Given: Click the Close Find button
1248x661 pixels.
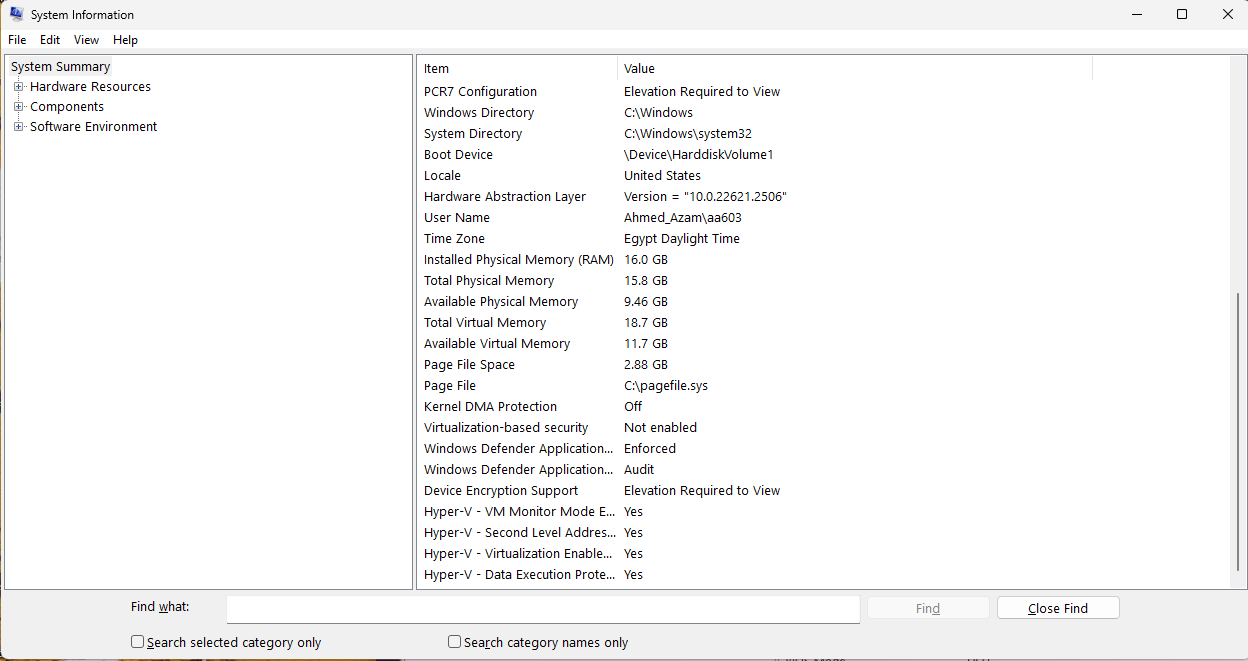Looking at the screenshot, I should pyautogui.click(x=1058, y=608).
